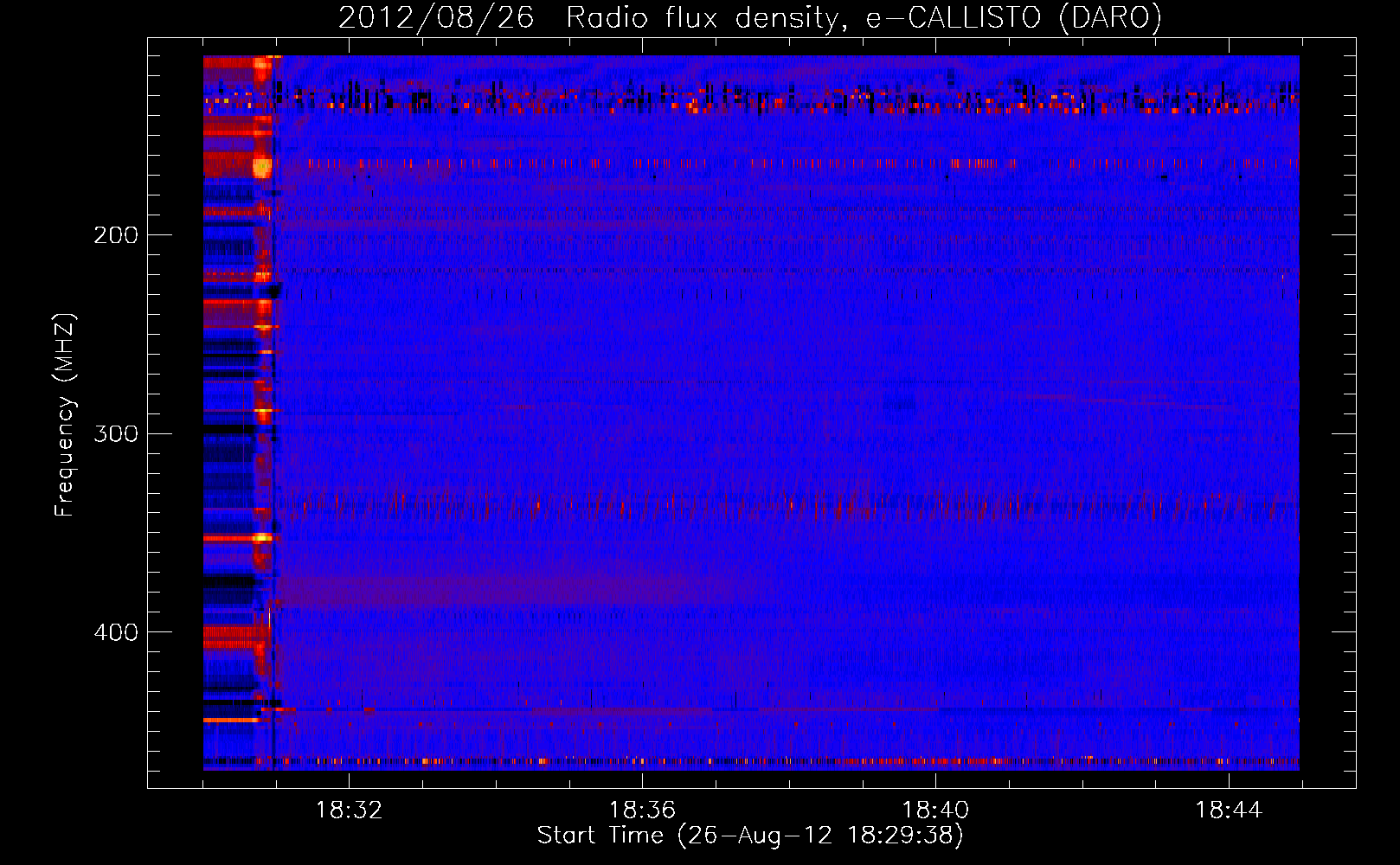Image resolution: width=1400 pixels, height=865 pixels.
Task: Click the 18:32 time tick label
Action: (349, 811)
